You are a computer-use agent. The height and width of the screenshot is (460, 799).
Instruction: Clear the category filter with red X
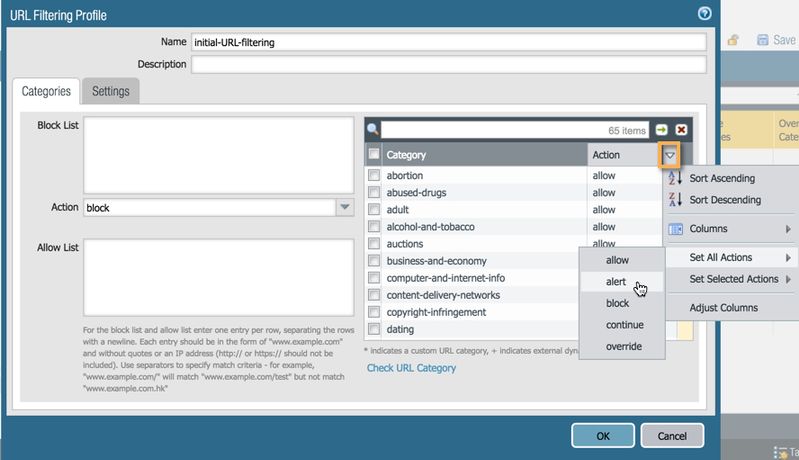click(x=681, y=130)
